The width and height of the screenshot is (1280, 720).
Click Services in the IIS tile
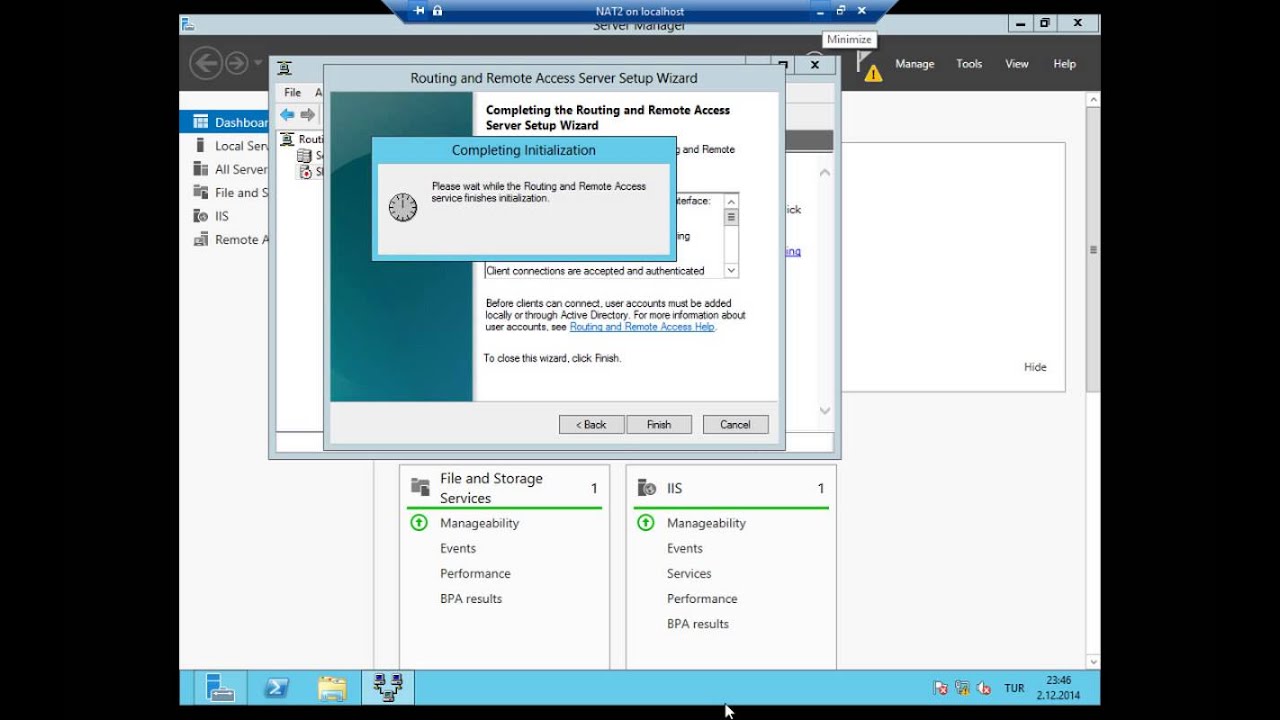[689, 573]
